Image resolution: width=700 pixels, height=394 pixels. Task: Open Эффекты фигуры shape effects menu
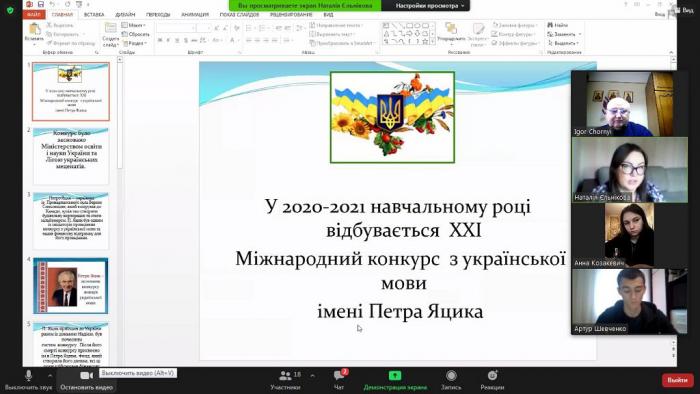coord(515,43)
